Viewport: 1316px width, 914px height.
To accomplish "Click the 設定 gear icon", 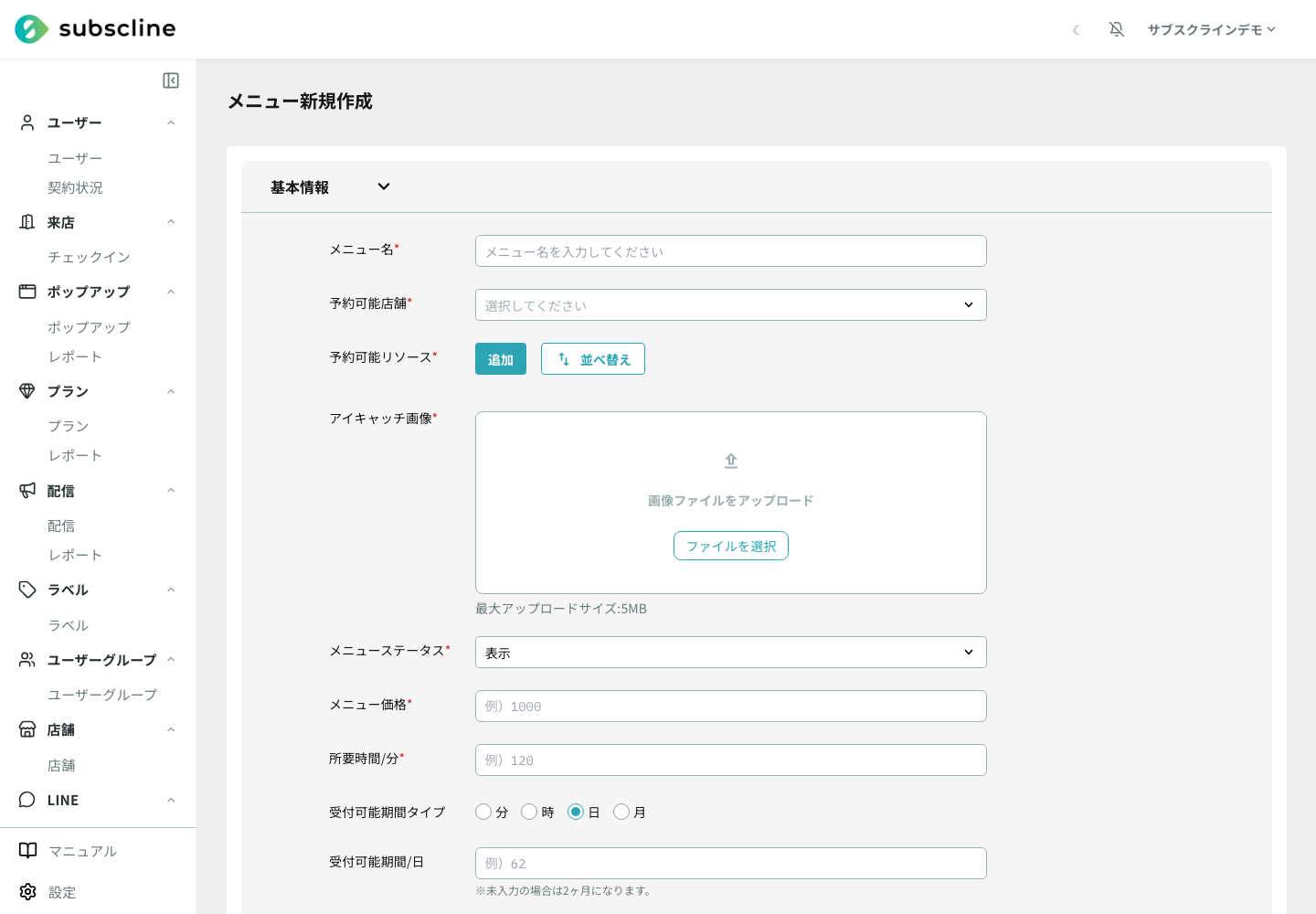I will (28, 892).
